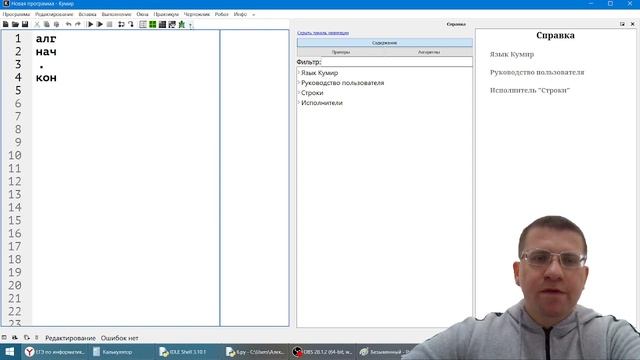Switch to OBS taskbar window
Screen dimensions: 640x360
322,352
